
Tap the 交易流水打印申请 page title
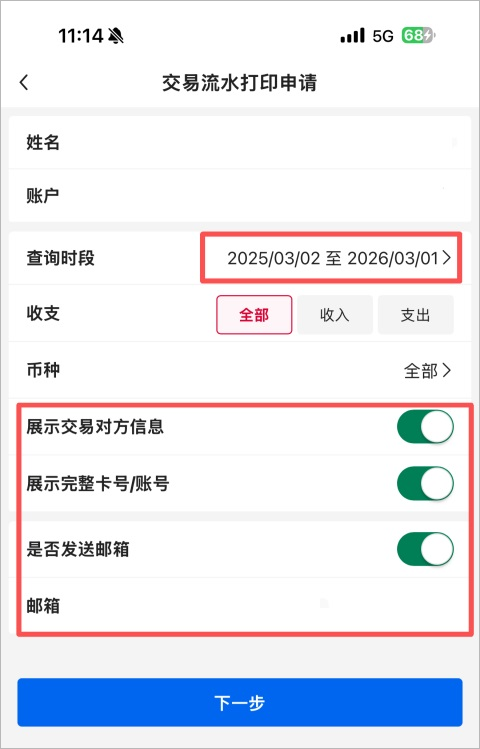click(x=239, y=83)
